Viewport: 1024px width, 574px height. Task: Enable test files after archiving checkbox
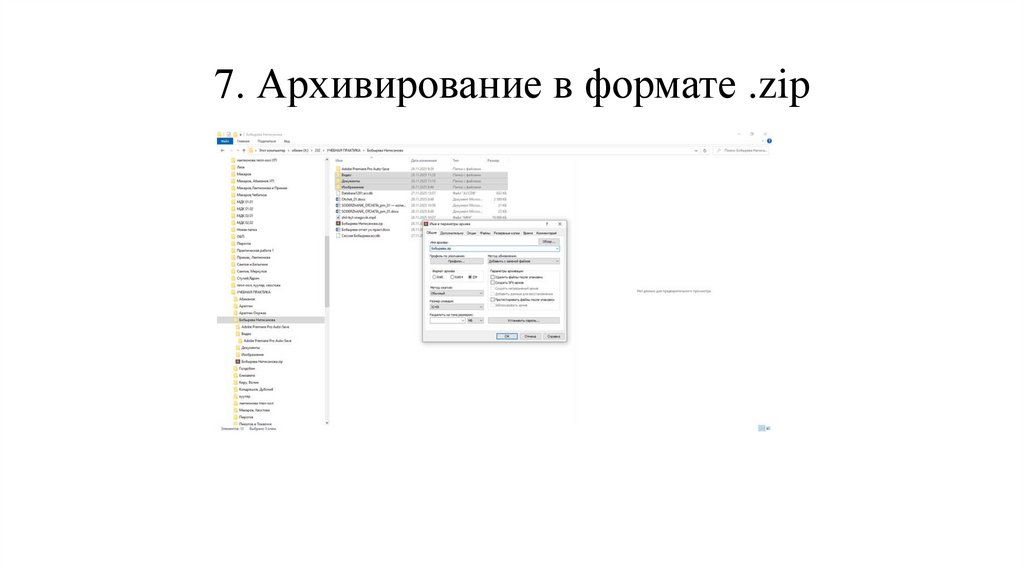coord(492,300)
